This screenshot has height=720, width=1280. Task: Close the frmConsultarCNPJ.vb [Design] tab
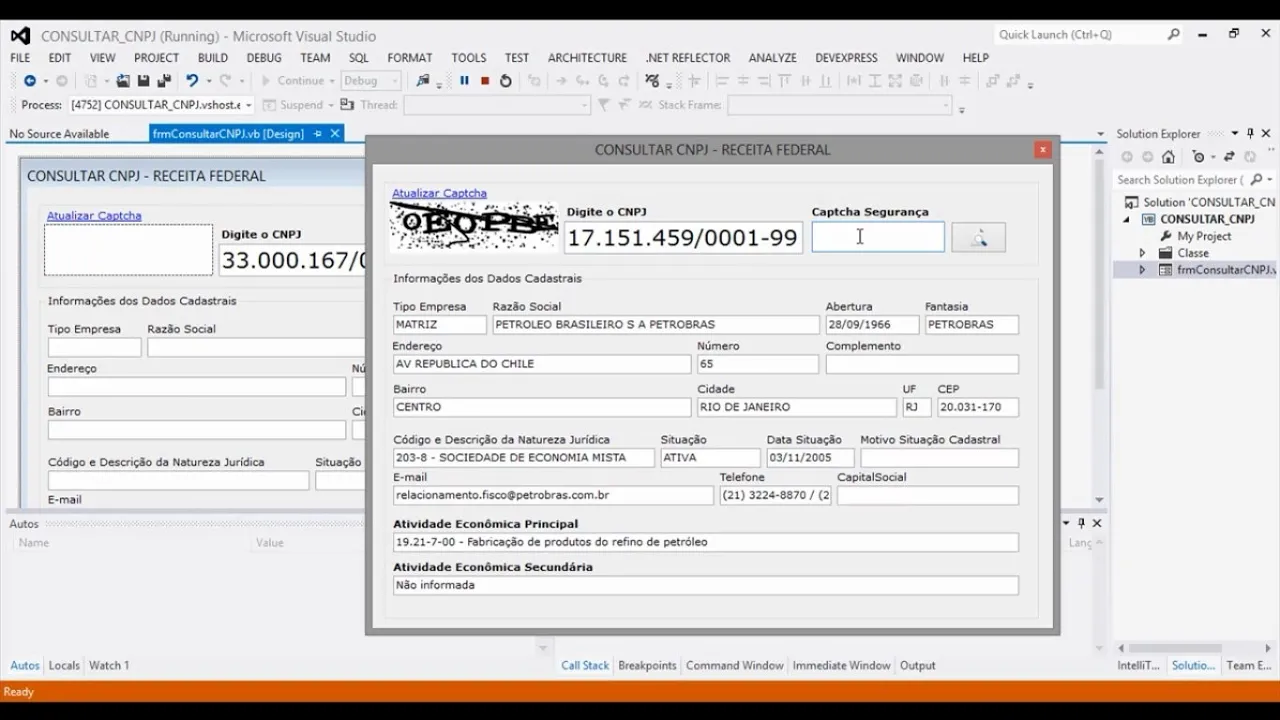click(335, 133)
